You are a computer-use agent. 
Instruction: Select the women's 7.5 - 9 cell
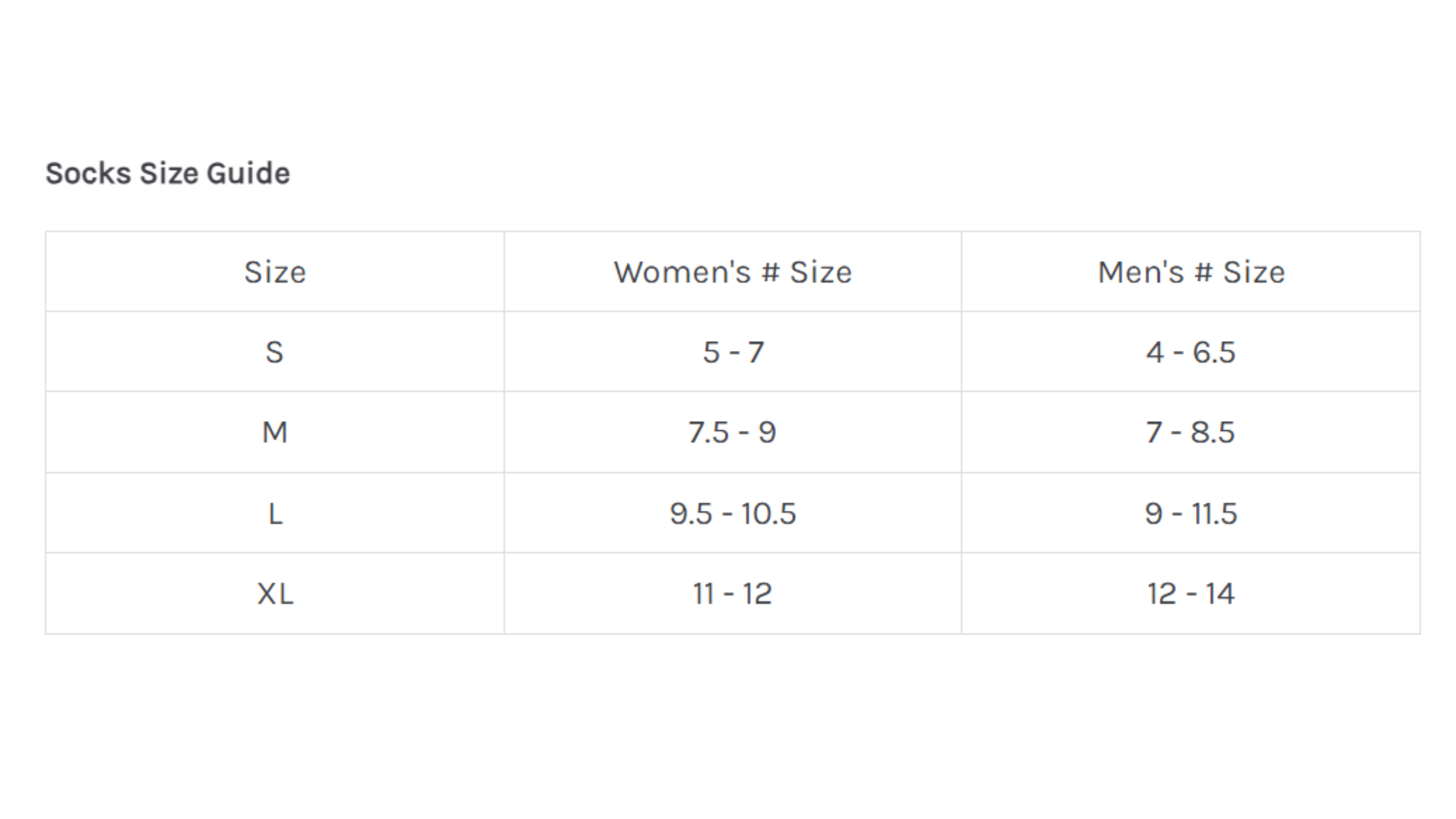733,432
